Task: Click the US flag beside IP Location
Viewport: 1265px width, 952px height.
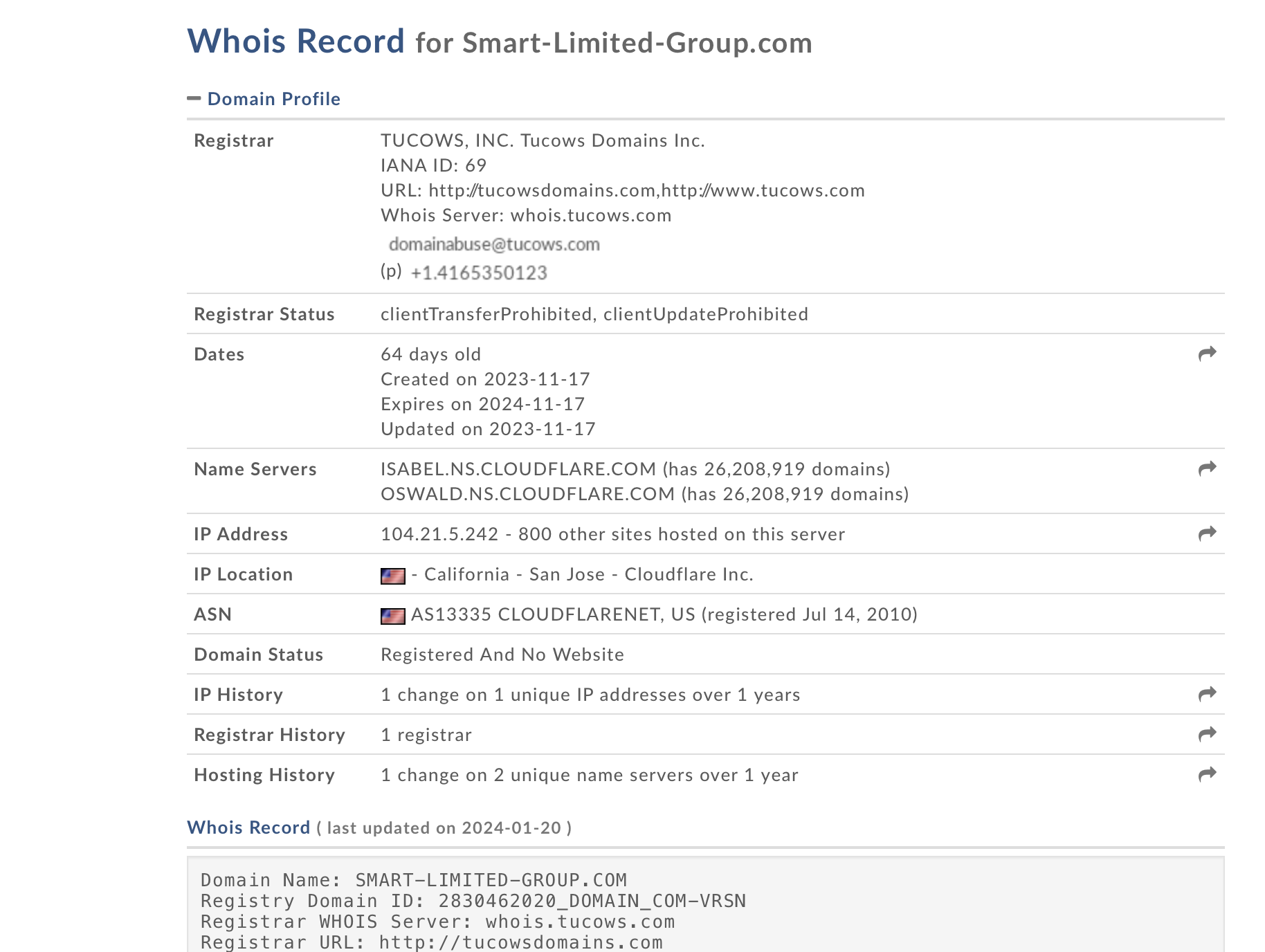Action: coord(393,576)
